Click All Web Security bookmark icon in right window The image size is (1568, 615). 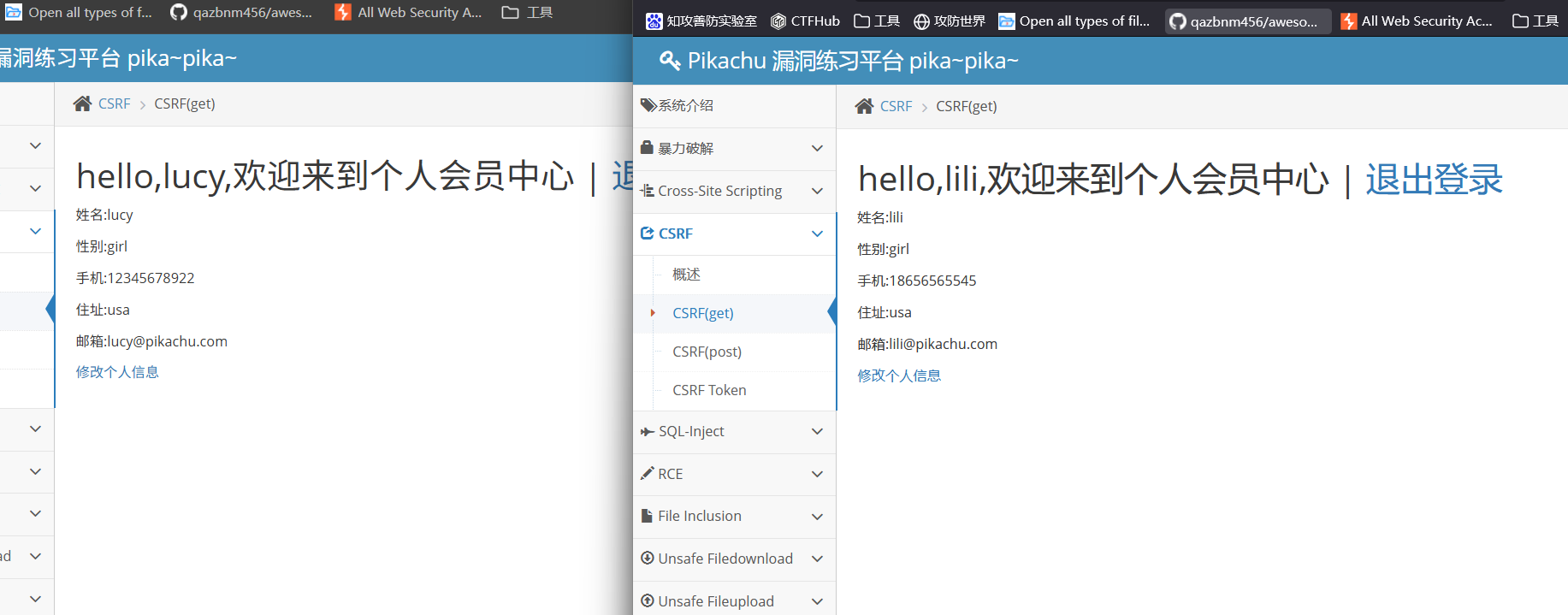(1349, 21)
